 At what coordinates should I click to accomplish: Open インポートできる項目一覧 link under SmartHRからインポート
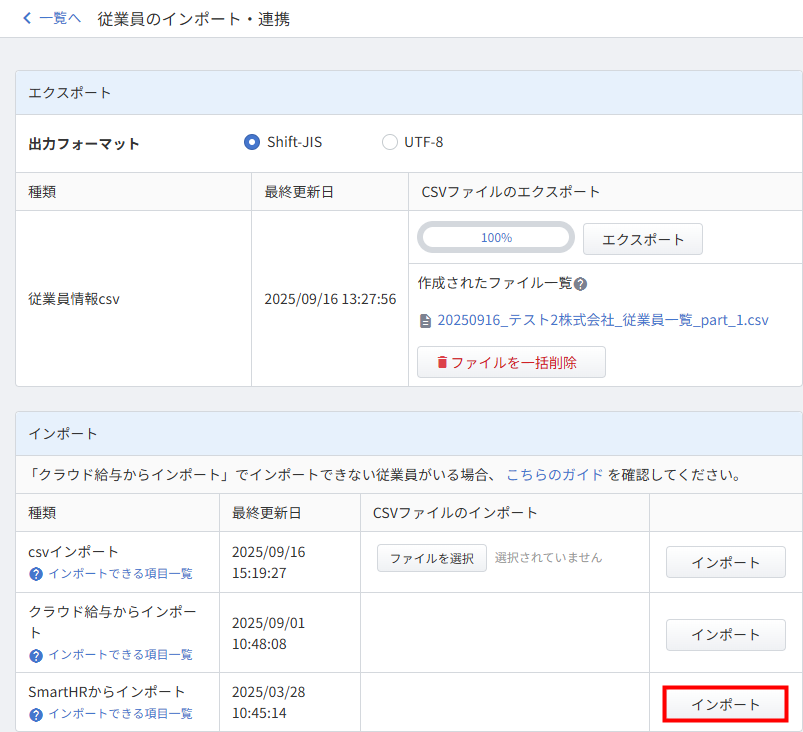point(120,714)
